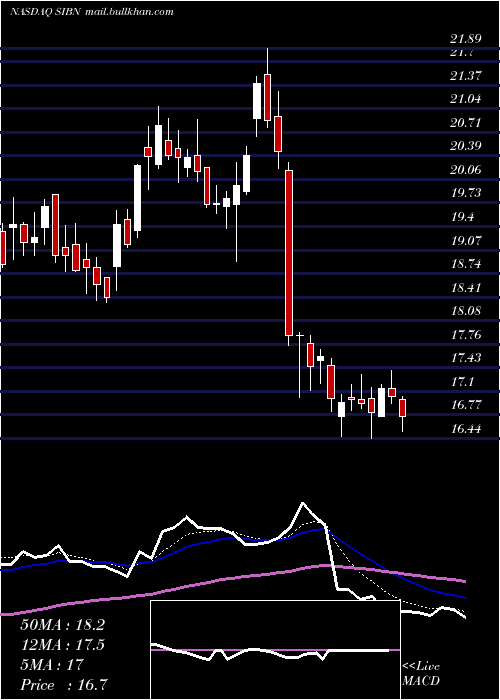Click the MACD inset chart panel
Viewport: 500px width, 700px height.
pos(275,650)
